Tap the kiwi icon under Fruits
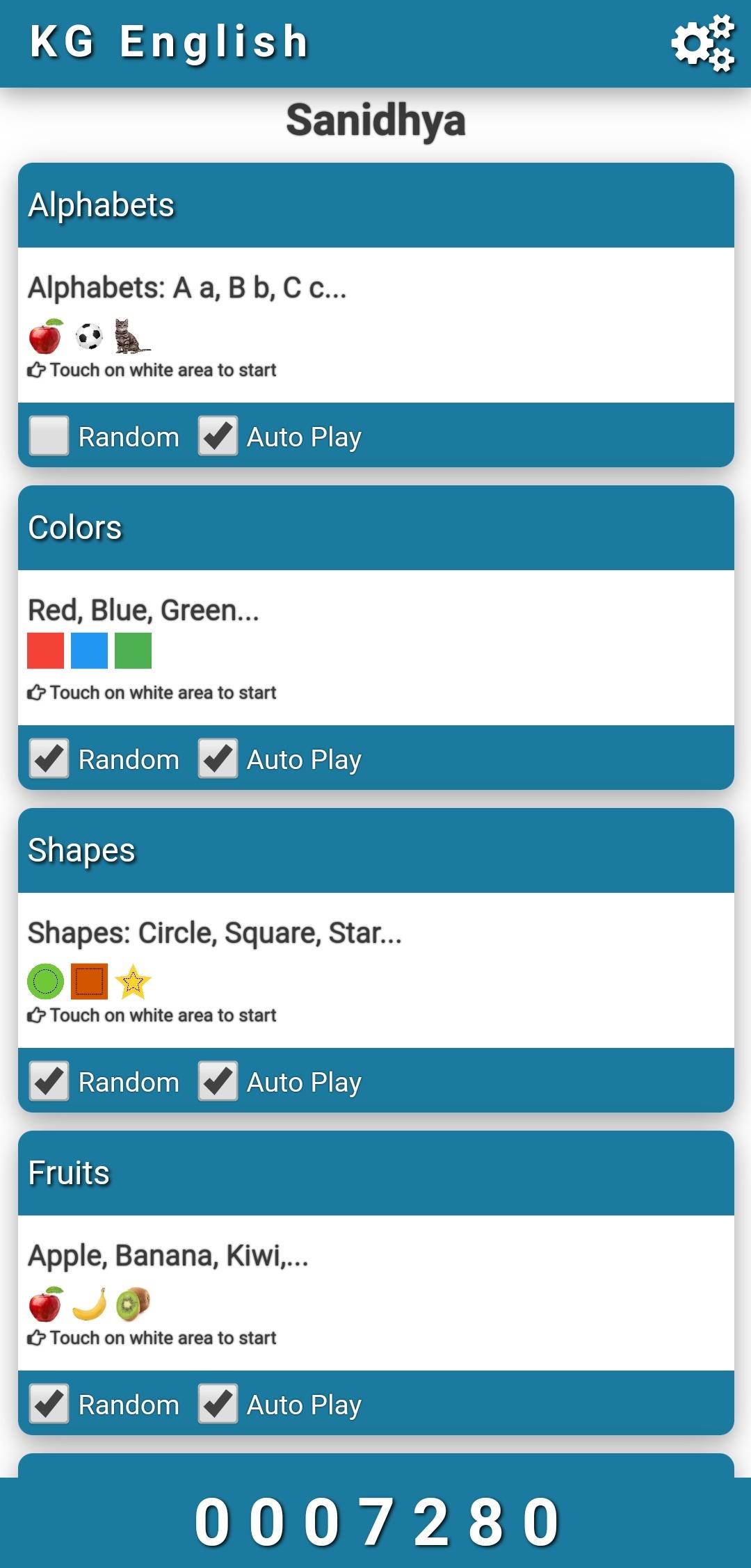This screenshot has height=1568, width=751. 132,1304
